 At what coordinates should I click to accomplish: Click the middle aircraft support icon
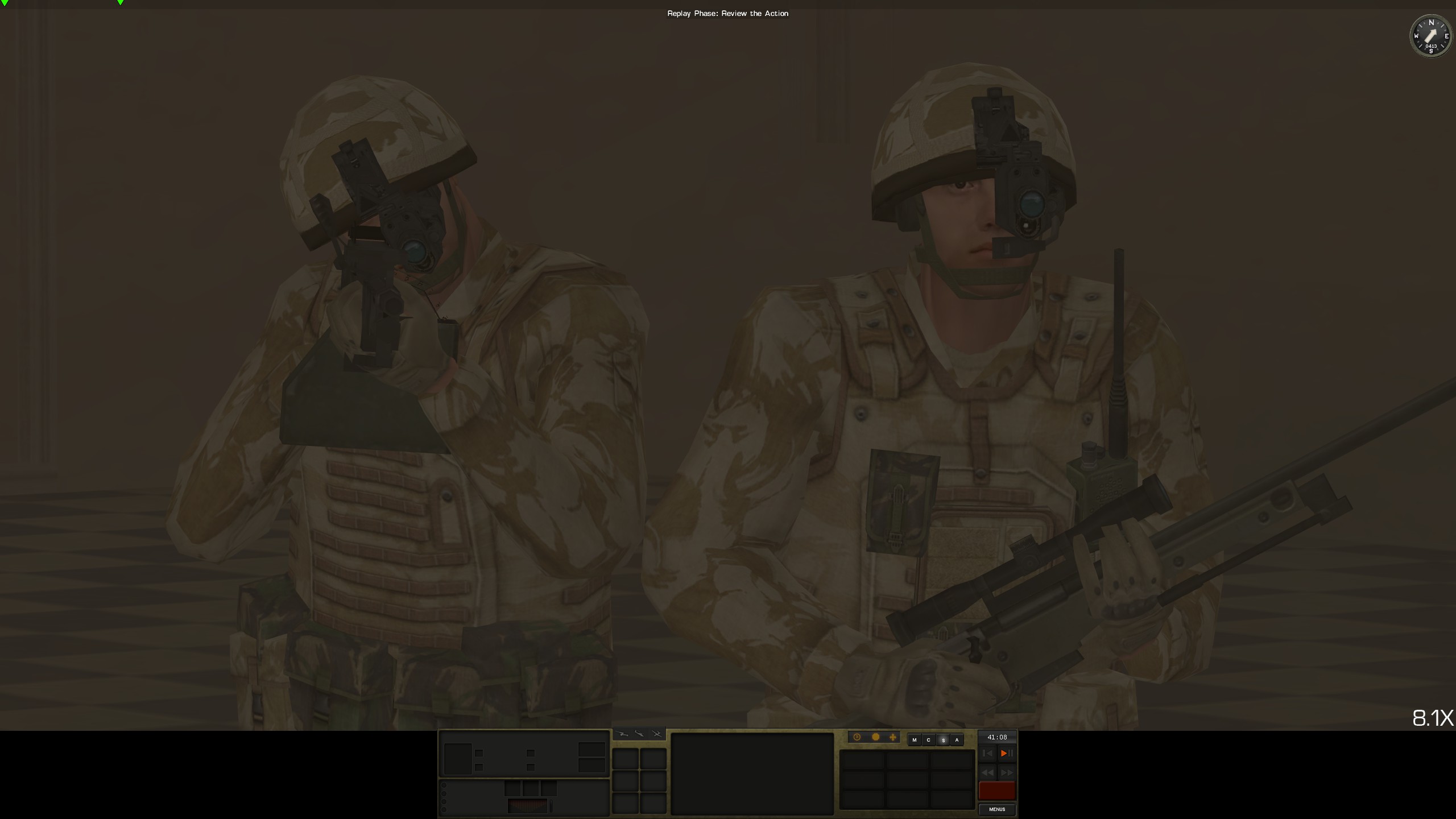639,734
